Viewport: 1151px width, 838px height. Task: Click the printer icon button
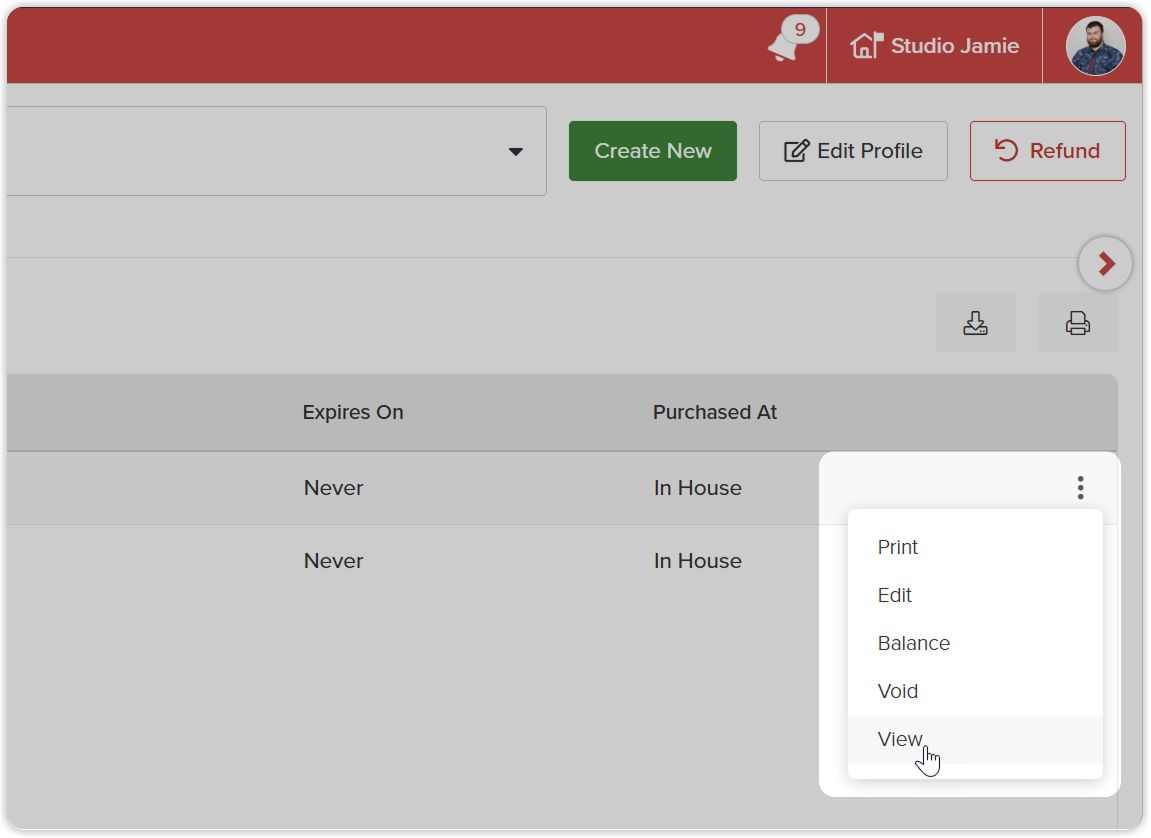(x=1078, y=323)
